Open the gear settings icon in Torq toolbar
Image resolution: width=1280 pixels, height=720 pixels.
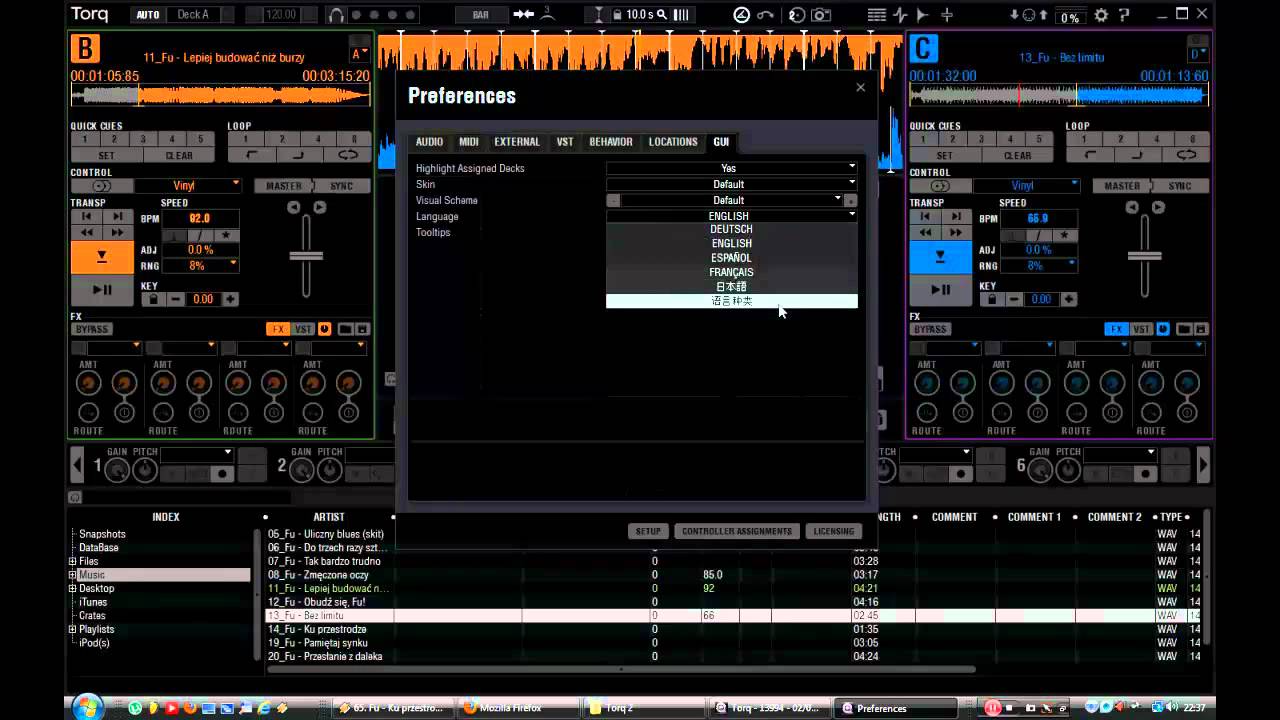click(x=1101, y=15)
